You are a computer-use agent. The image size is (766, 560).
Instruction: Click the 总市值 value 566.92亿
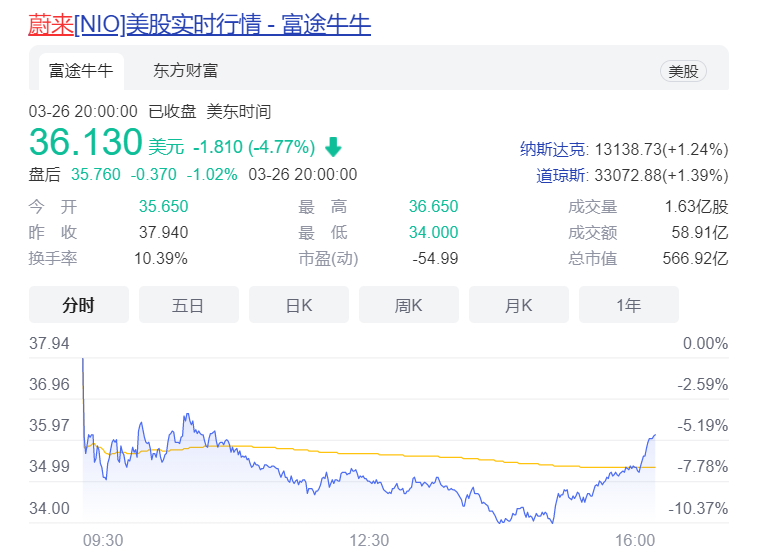coord(694,259)
